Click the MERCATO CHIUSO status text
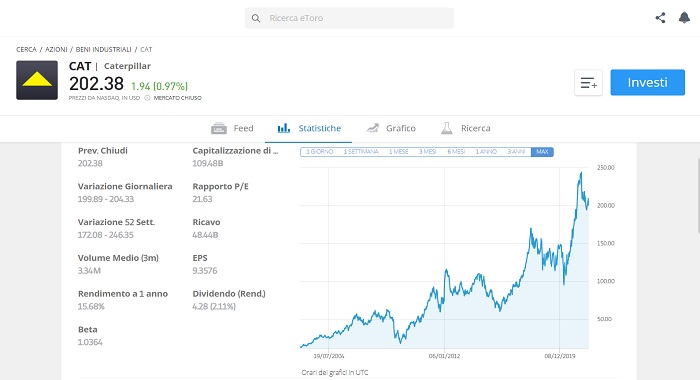 click(x=178, y=98)
